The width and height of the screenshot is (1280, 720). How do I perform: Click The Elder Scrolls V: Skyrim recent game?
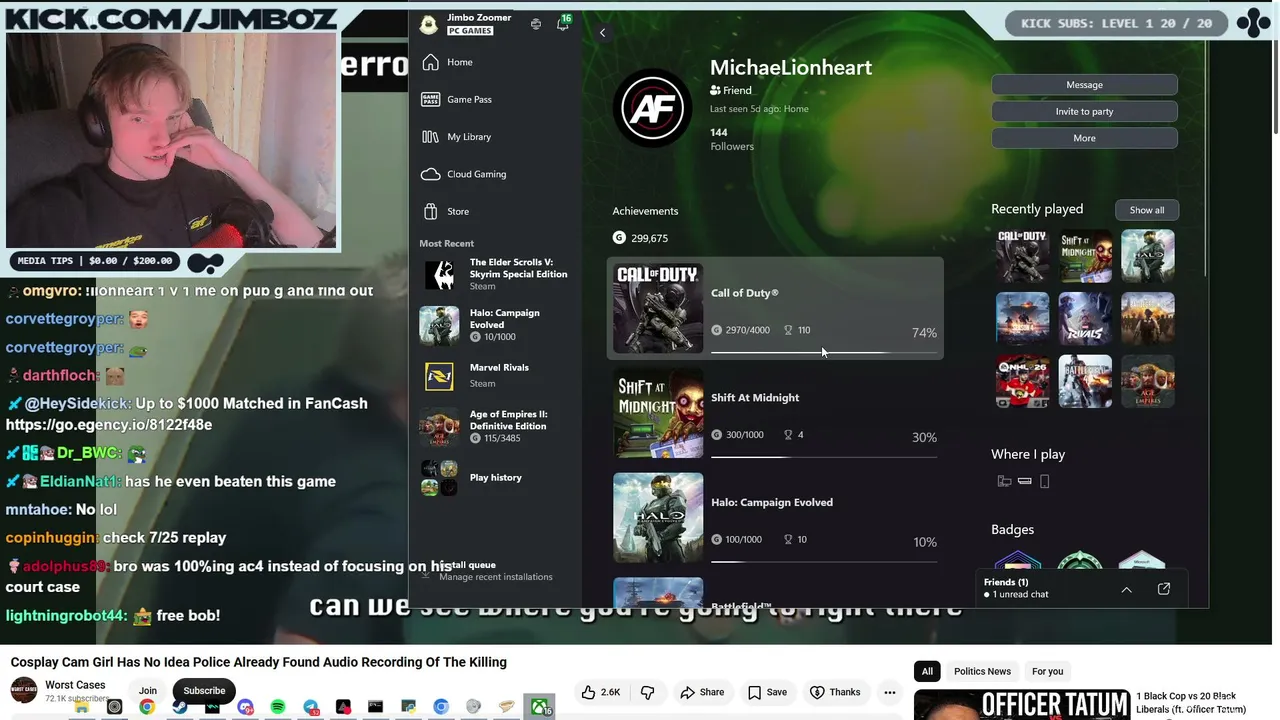tap(495, 274)
